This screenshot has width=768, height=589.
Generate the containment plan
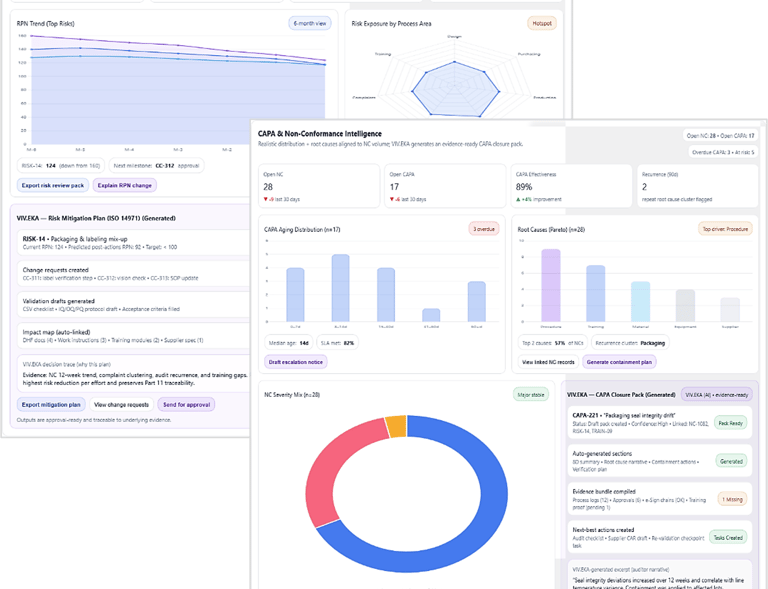coord(619,362)
